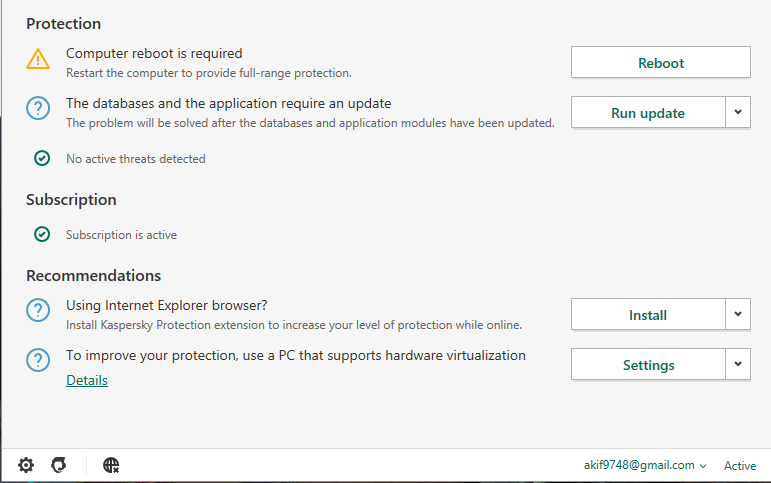The height and width of the screenshot is (483, 771).
Task: Click the Active license status label
Action: pyautogui.click(x=740, y=466)
